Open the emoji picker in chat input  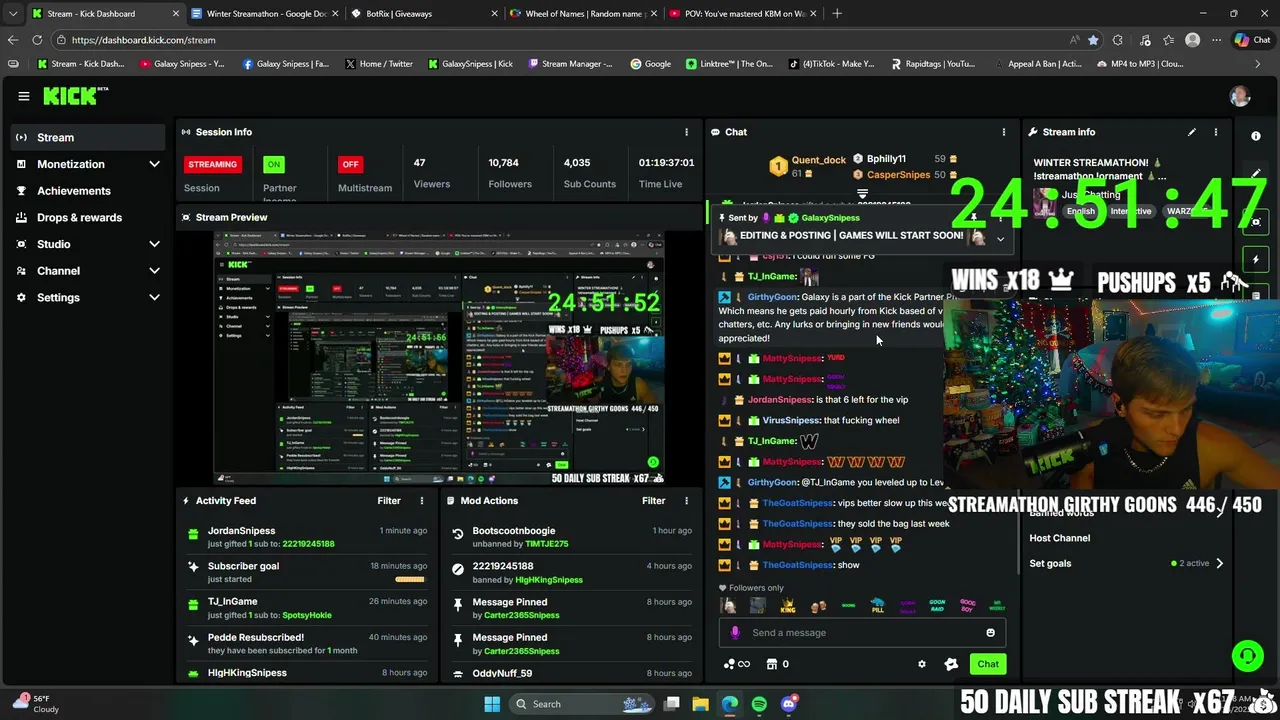[x=991, y=632]
